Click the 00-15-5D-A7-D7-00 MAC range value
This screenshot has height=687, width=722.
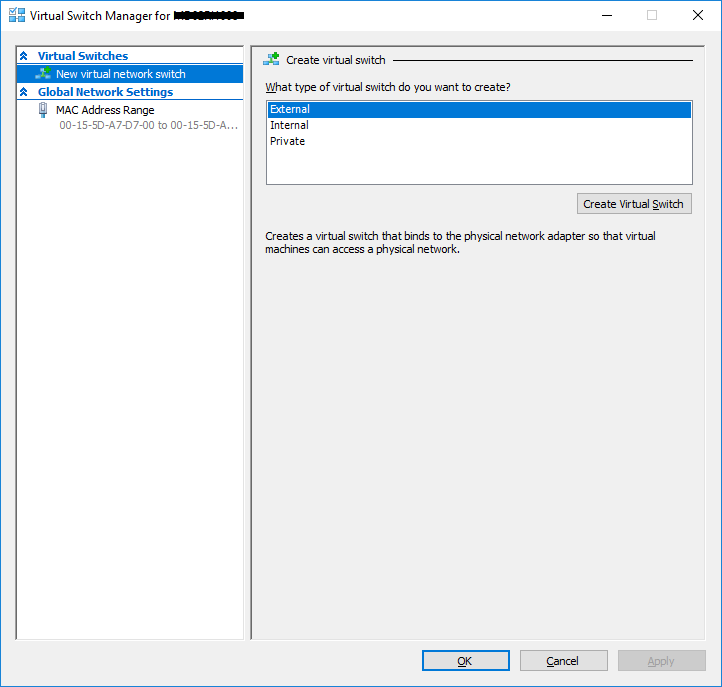click(148, 126)
